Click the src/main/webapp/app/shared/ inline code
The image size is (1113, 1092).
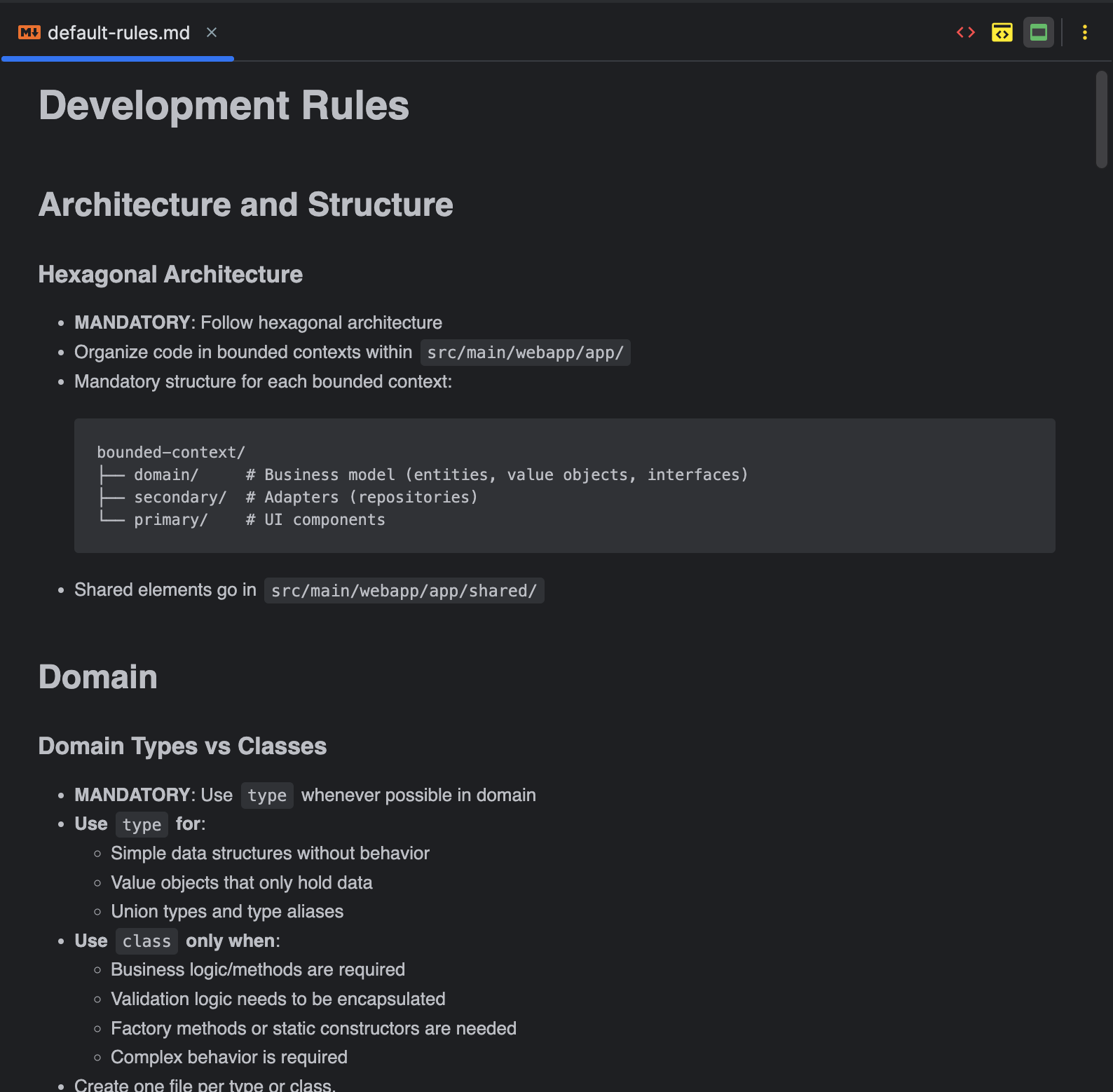[x=404, y=591]
